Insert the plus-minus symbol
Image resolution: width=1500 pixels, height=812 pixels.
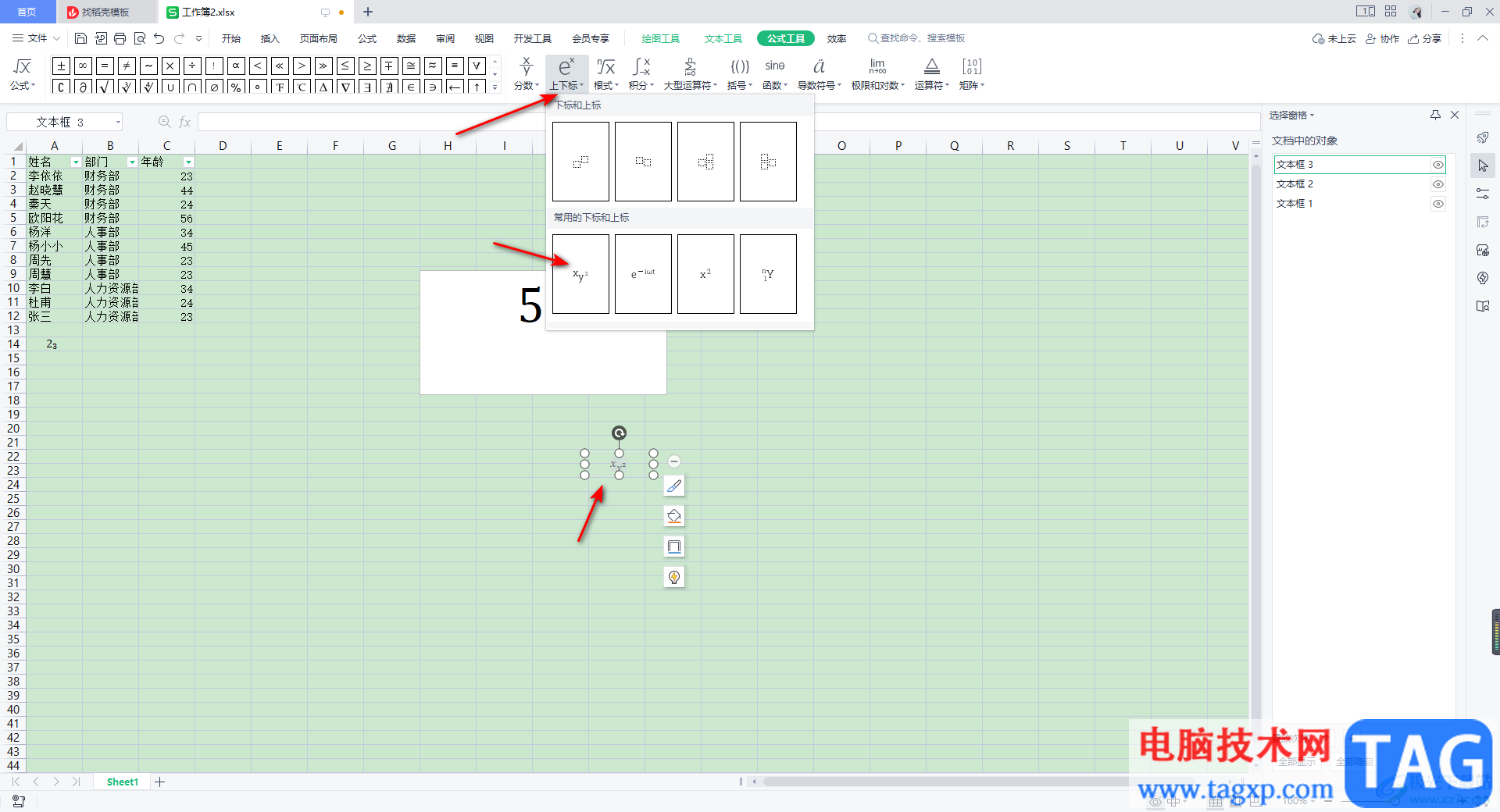pyautogui.click(x=61, y=66)
